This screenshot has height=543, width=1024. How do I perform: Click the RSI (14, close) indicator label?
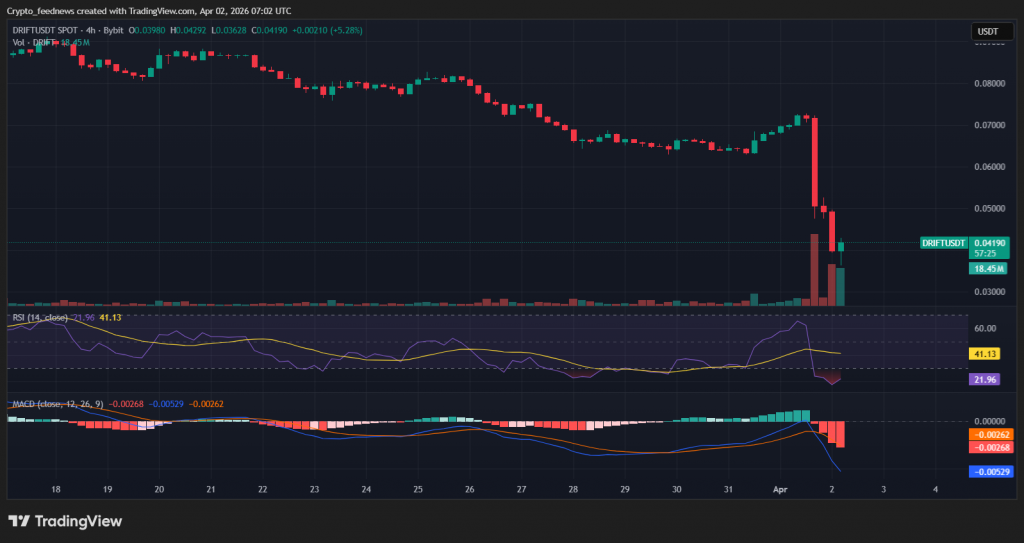pyautogui.click(x=40, y=317)
